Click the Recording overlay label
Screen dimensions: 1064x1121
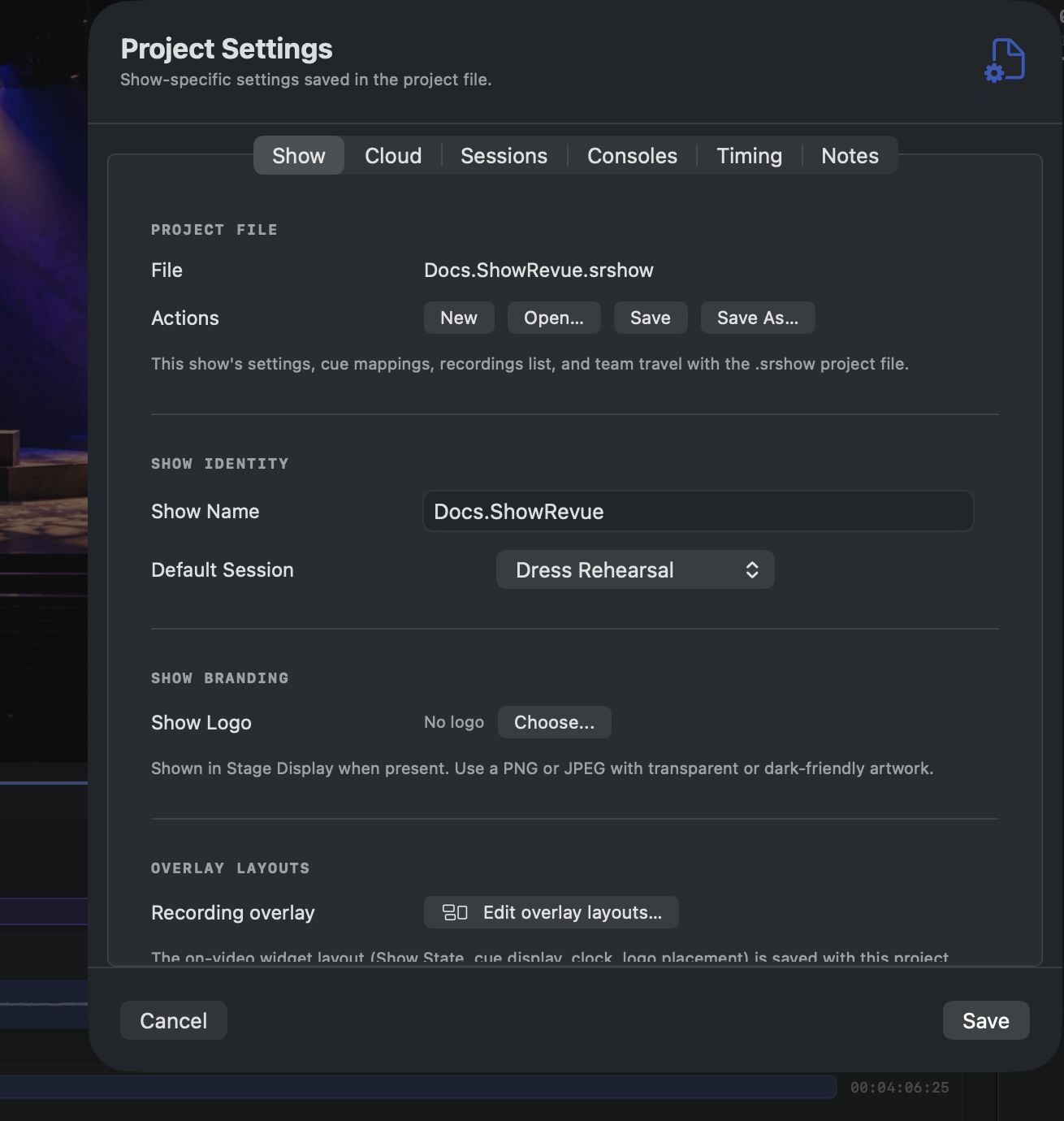[x=233, y=912]
